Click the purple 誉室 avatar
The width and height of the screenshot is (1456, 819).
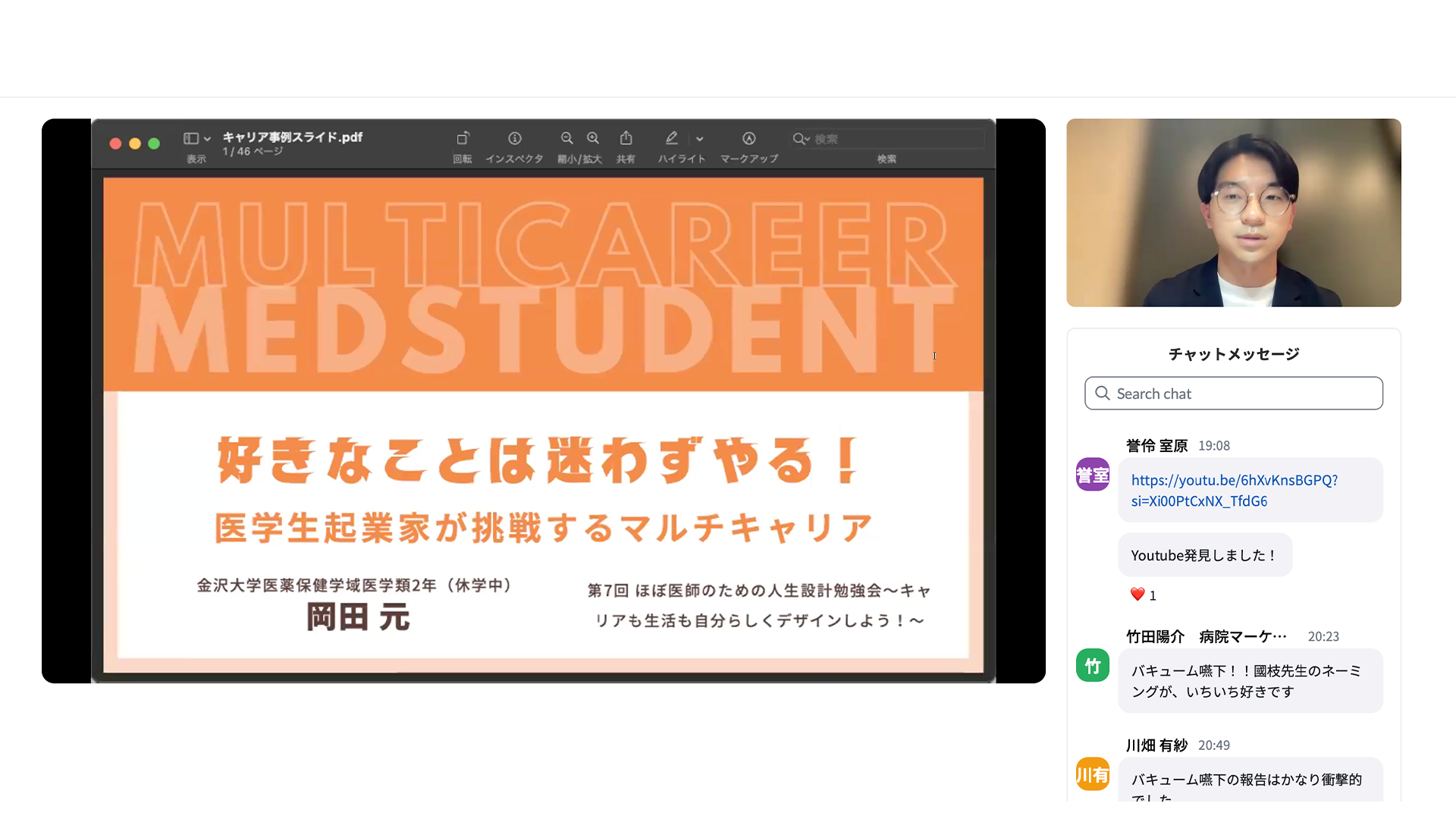[1093, 475]
